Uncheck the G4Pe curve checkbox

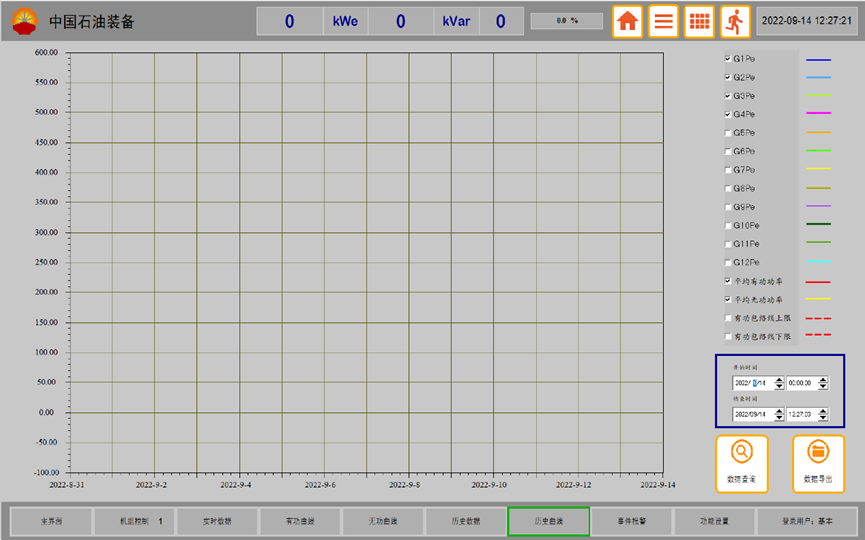pyautogui.click(x=728, y=114)
